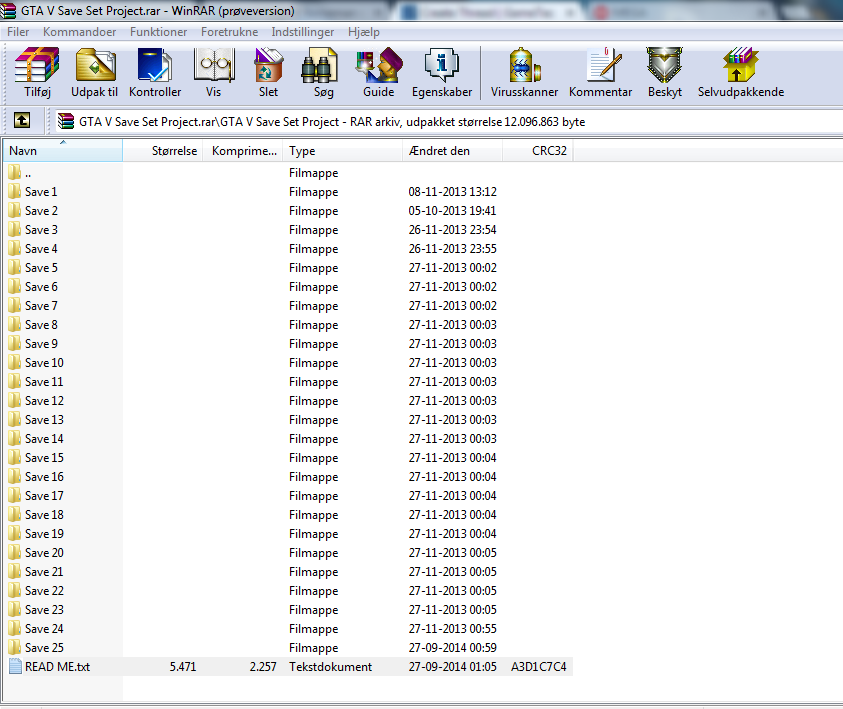843x709 pixels.
Task: Start the Virusskanner tool
Action: point(524,65)
